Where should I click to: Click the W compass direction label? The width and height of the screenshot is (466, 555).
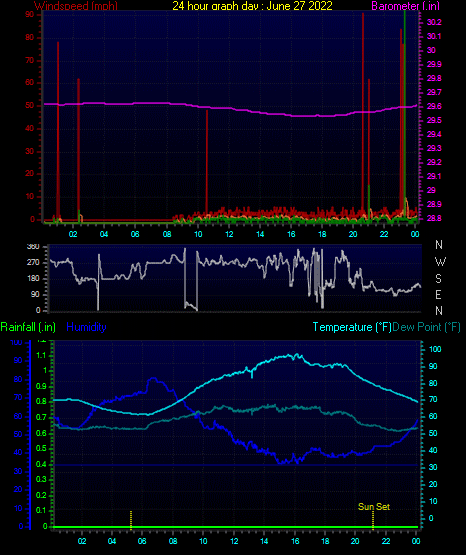440,262
